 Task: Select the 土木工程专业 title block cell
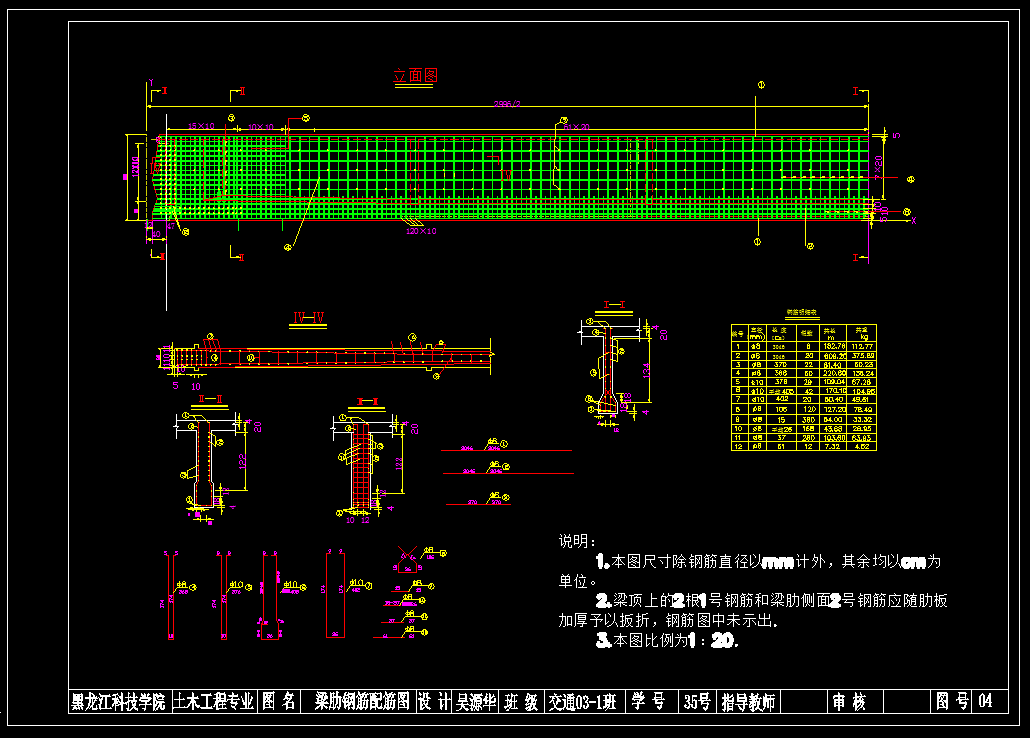click(x=213, y=702)
